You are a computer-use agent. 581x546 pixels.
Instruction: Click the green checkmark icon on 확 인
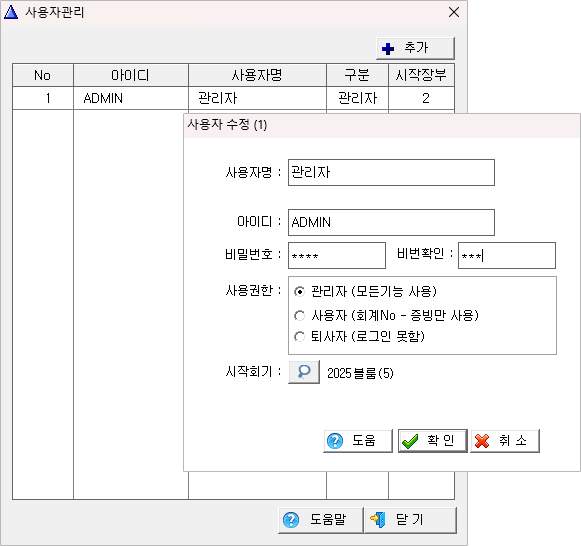(x=410, y=441)
